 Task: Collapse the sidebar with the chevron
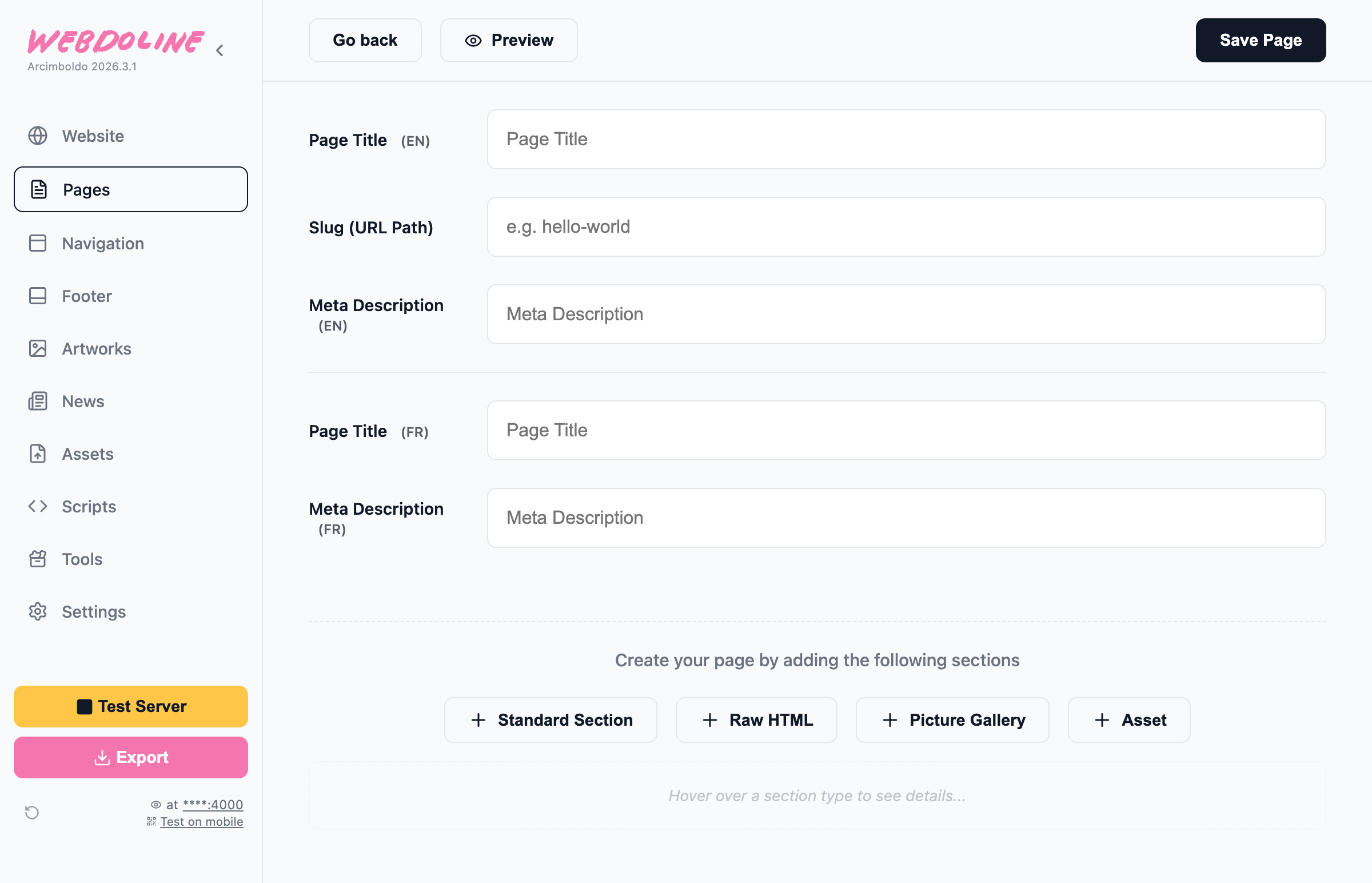tap(219, 50)
